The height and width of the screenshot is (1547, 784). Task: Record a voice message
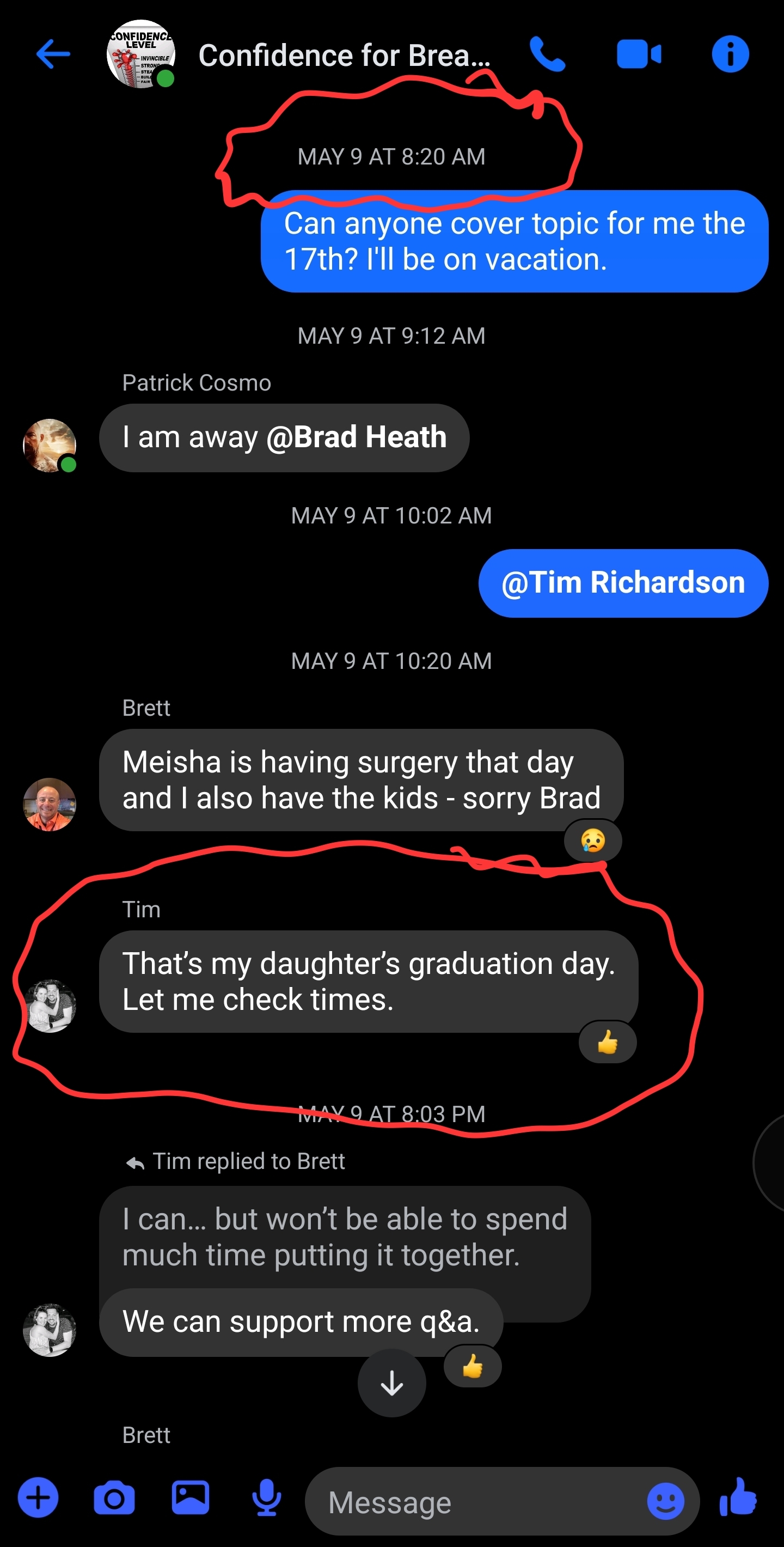(267, 1498)
